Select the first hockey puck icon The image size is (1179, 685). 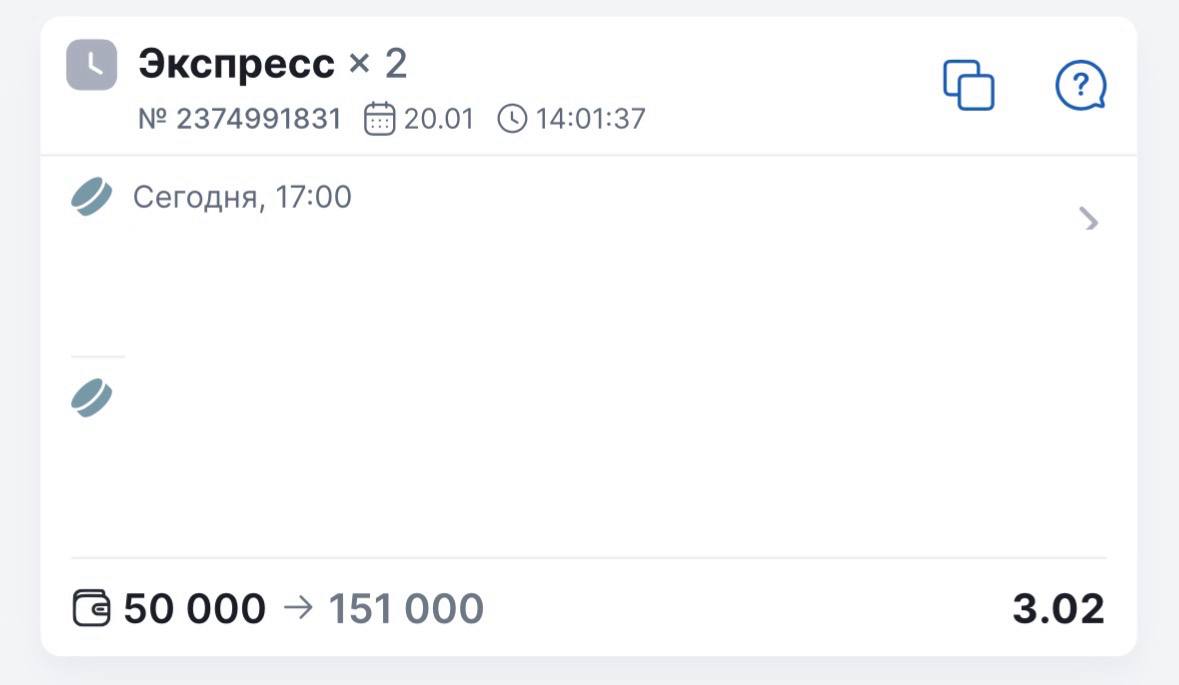click(x=91, y=197)
